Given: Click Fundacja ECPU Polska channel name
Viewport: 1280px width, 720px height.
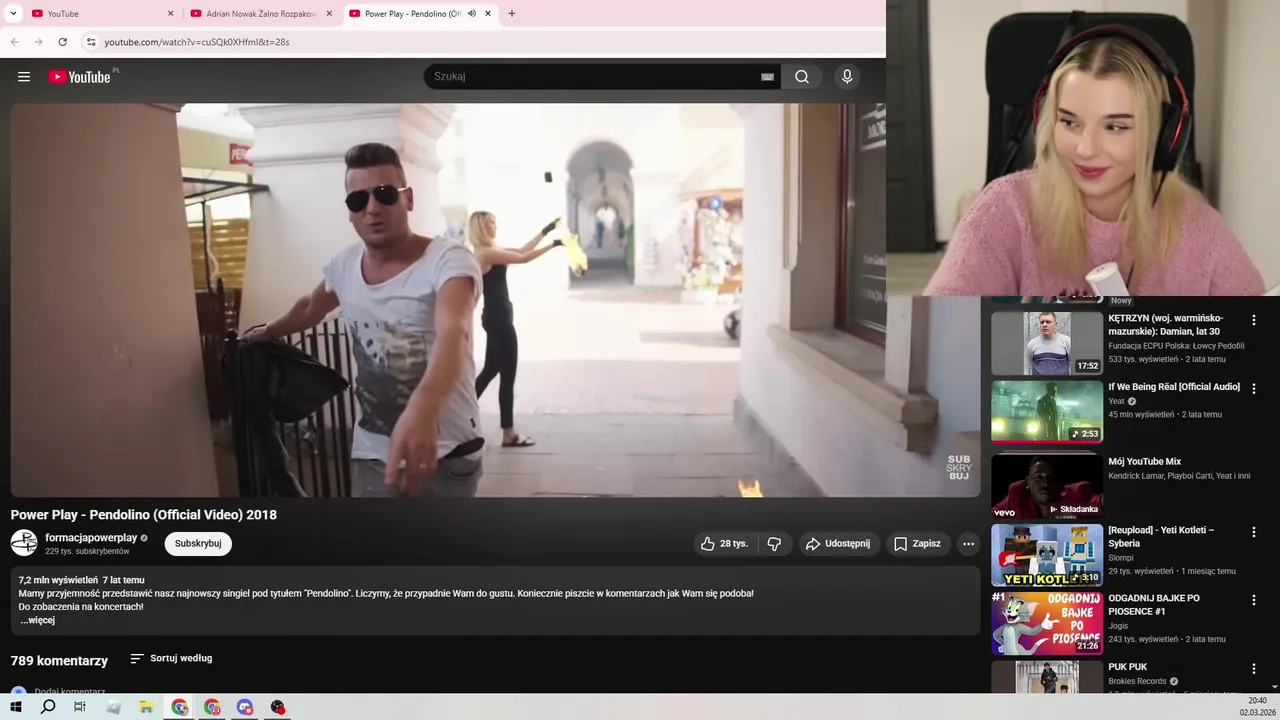Looking at the screenshot, I should pos(1176,346).
